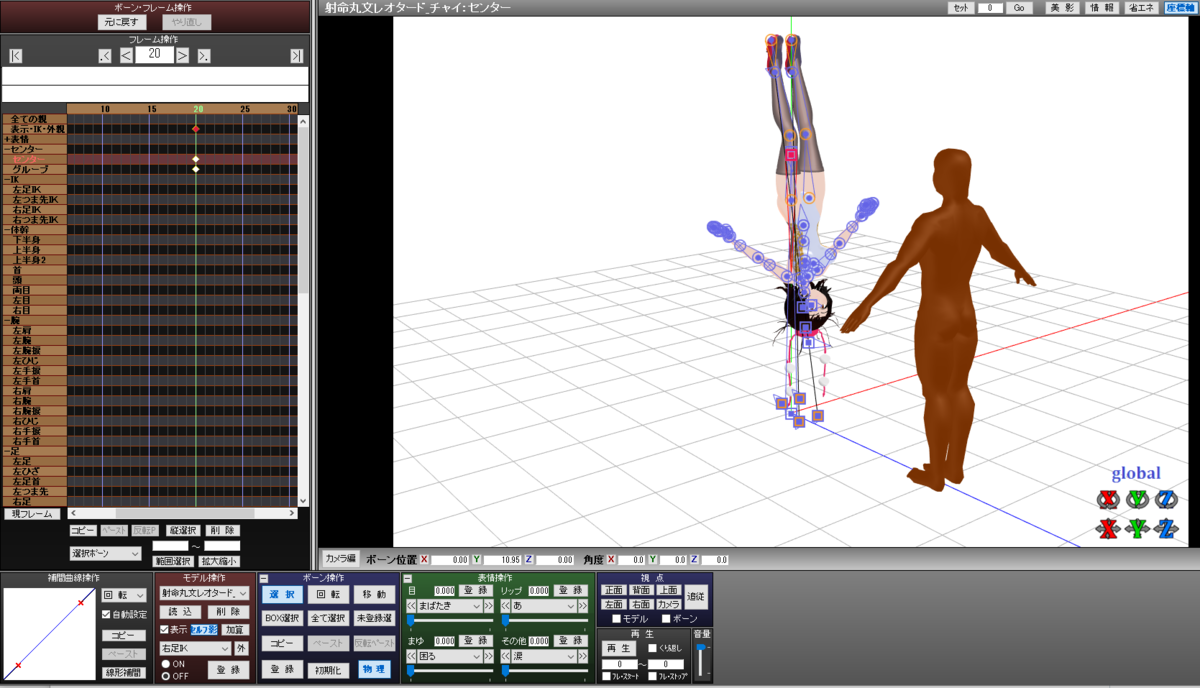Click the Go frame jump button
Image resolution: width=1200 pixels, height=688 pixels.
tap(1019, 7)
